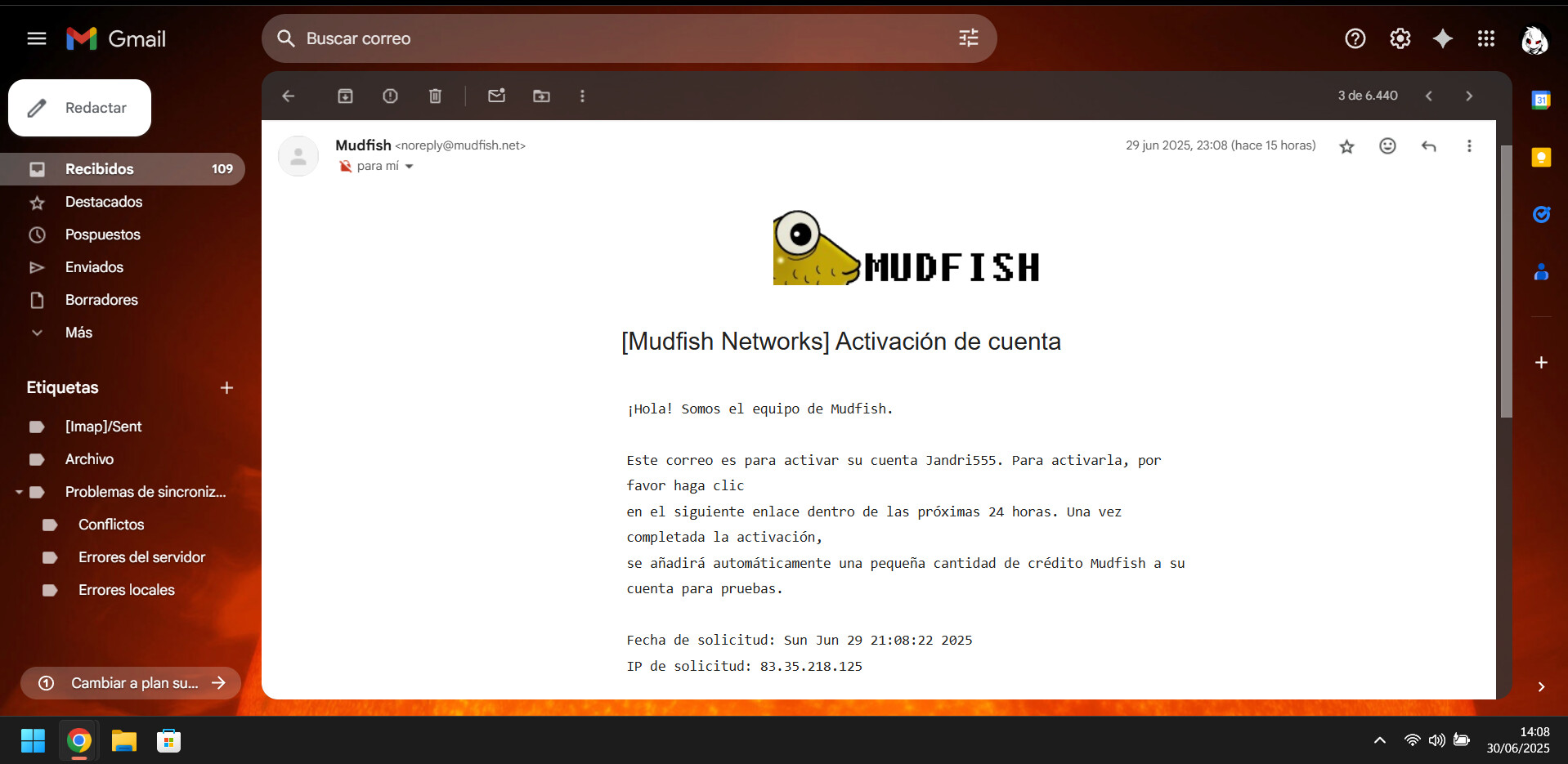Go back to inbox arrow

click(x=289, y=96)
